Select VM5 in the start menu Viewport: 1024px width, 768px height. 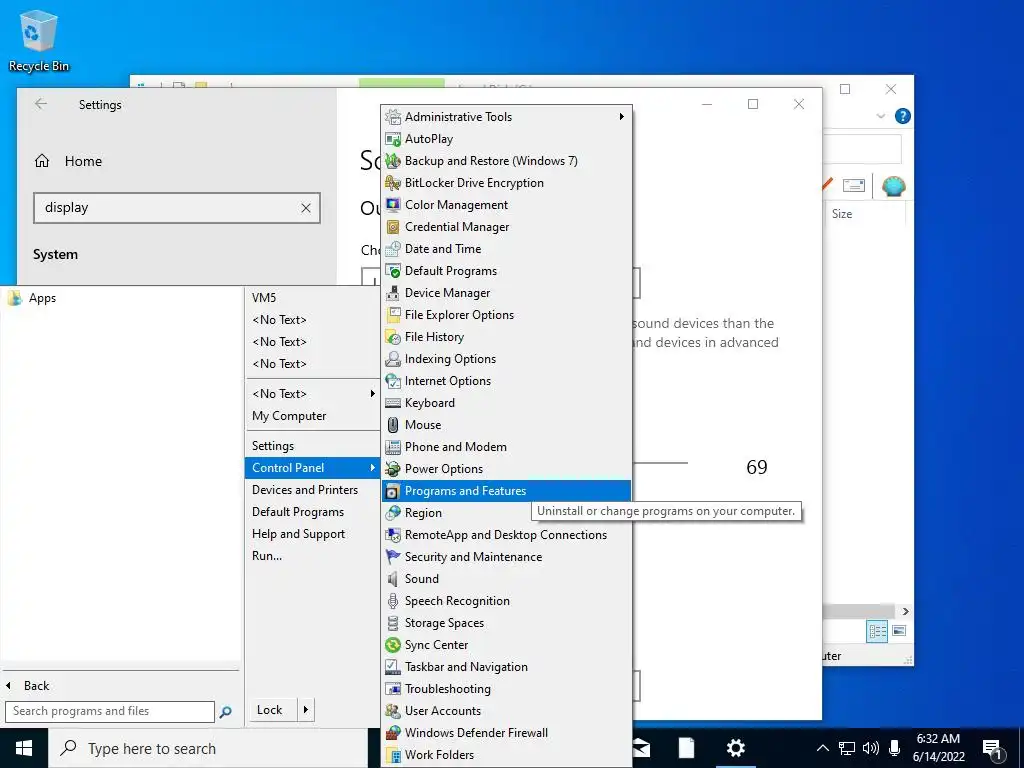(264, 298)
